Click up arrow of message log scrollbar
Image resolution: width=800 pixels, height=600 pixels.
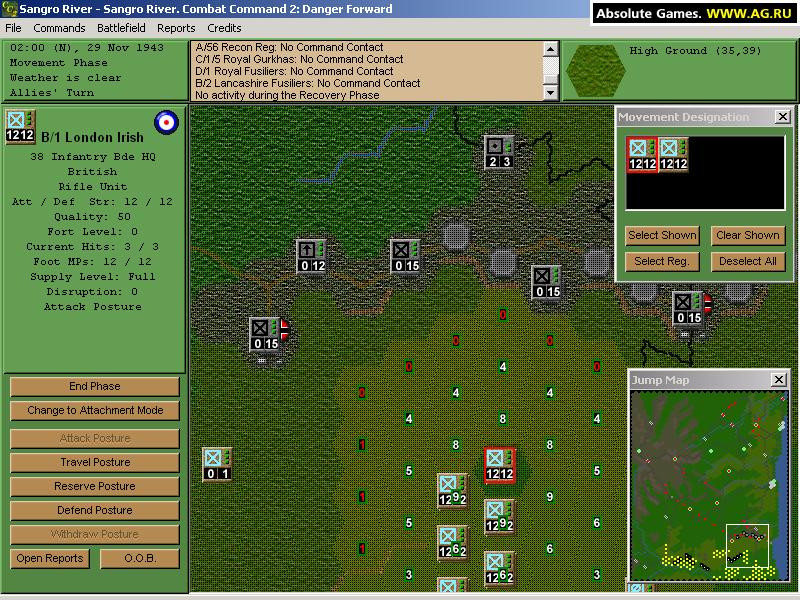coord(550,49)
